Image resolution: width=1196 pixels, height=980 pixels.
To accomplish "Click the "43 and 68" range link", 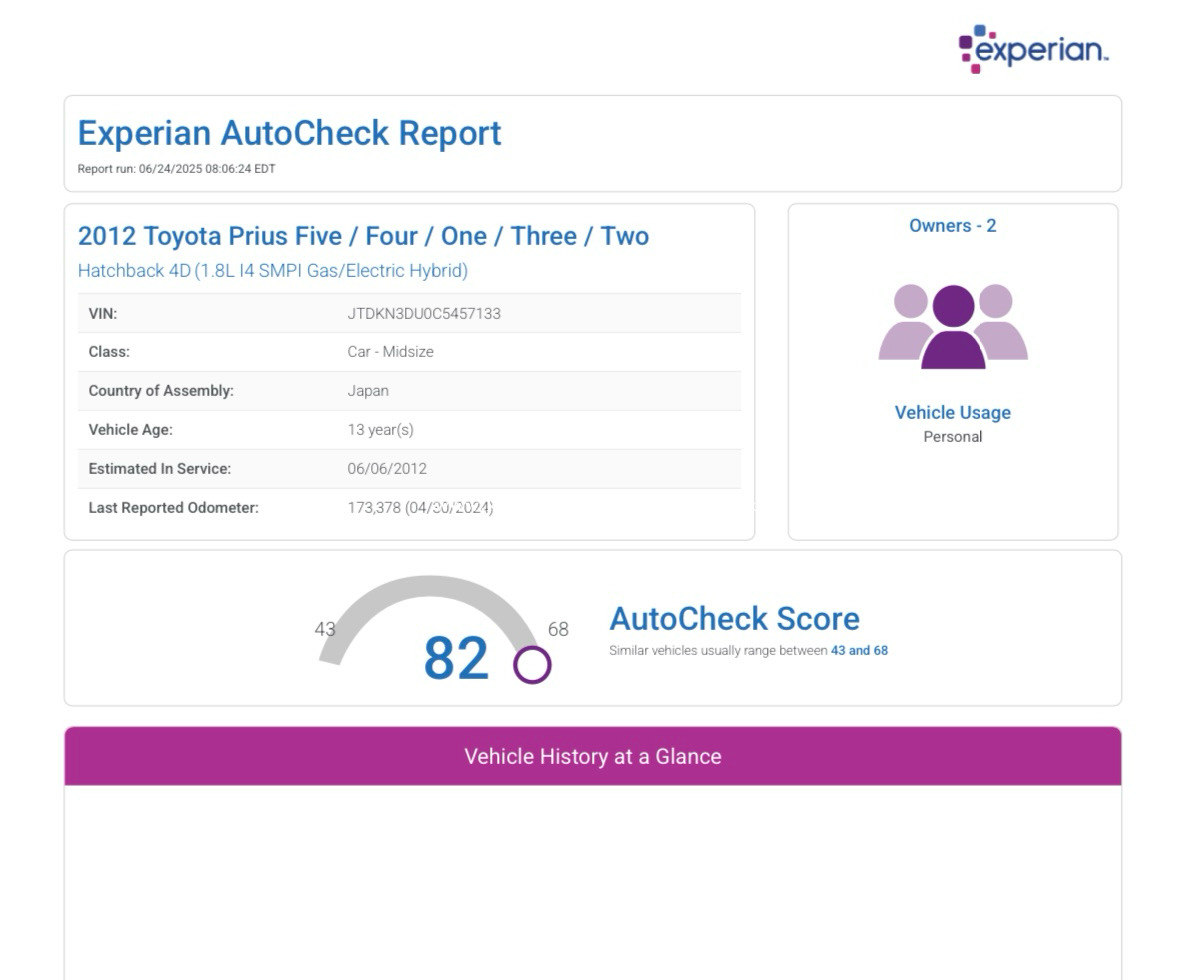I will tap(859, 651).
